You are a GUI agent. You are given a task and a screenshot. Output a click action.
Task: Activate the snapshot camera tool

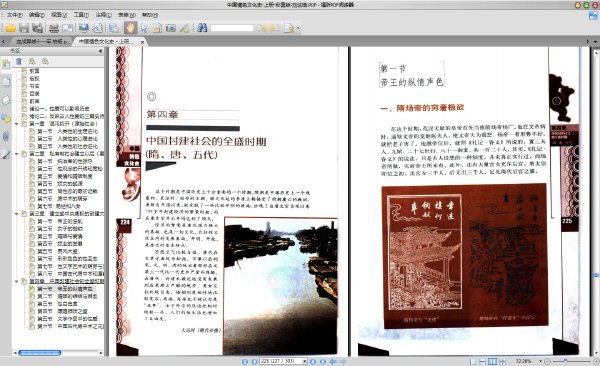pos(171,28)
